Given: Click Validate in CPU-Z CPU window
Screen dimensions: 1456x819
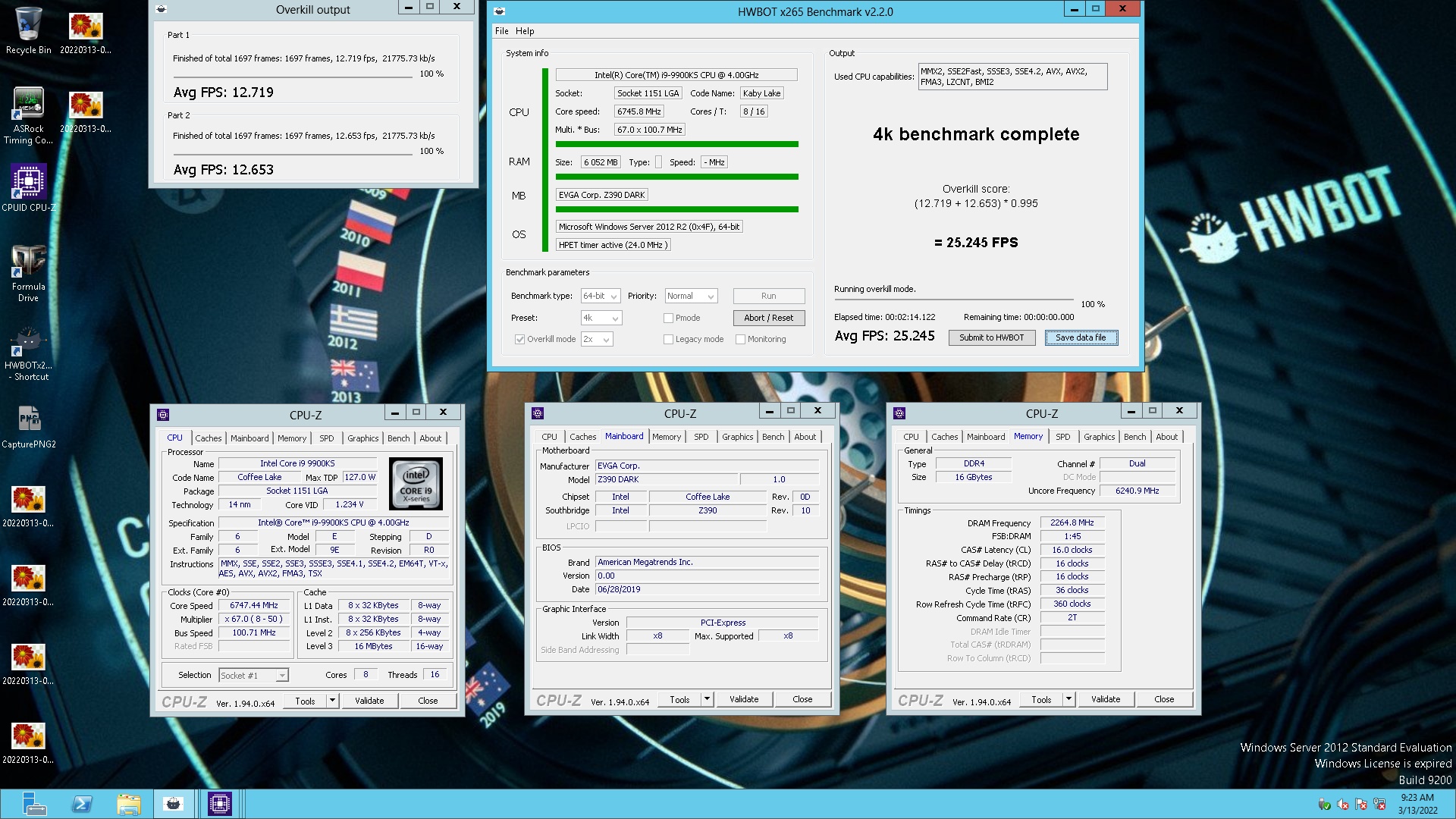Looking at the screenshot, I should (x=369, y=701).
